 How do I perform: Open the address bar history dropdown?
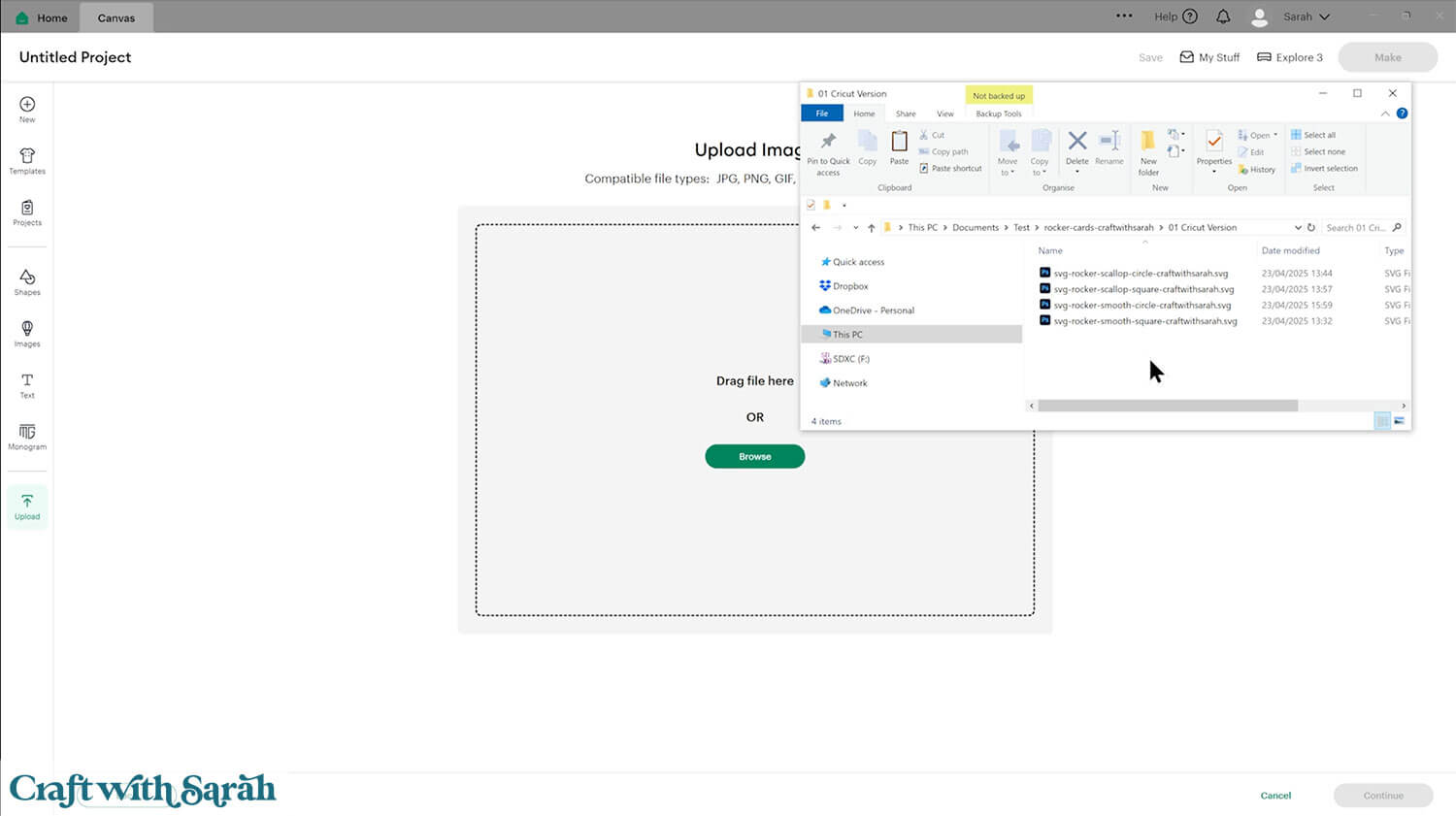point(1298,228)
